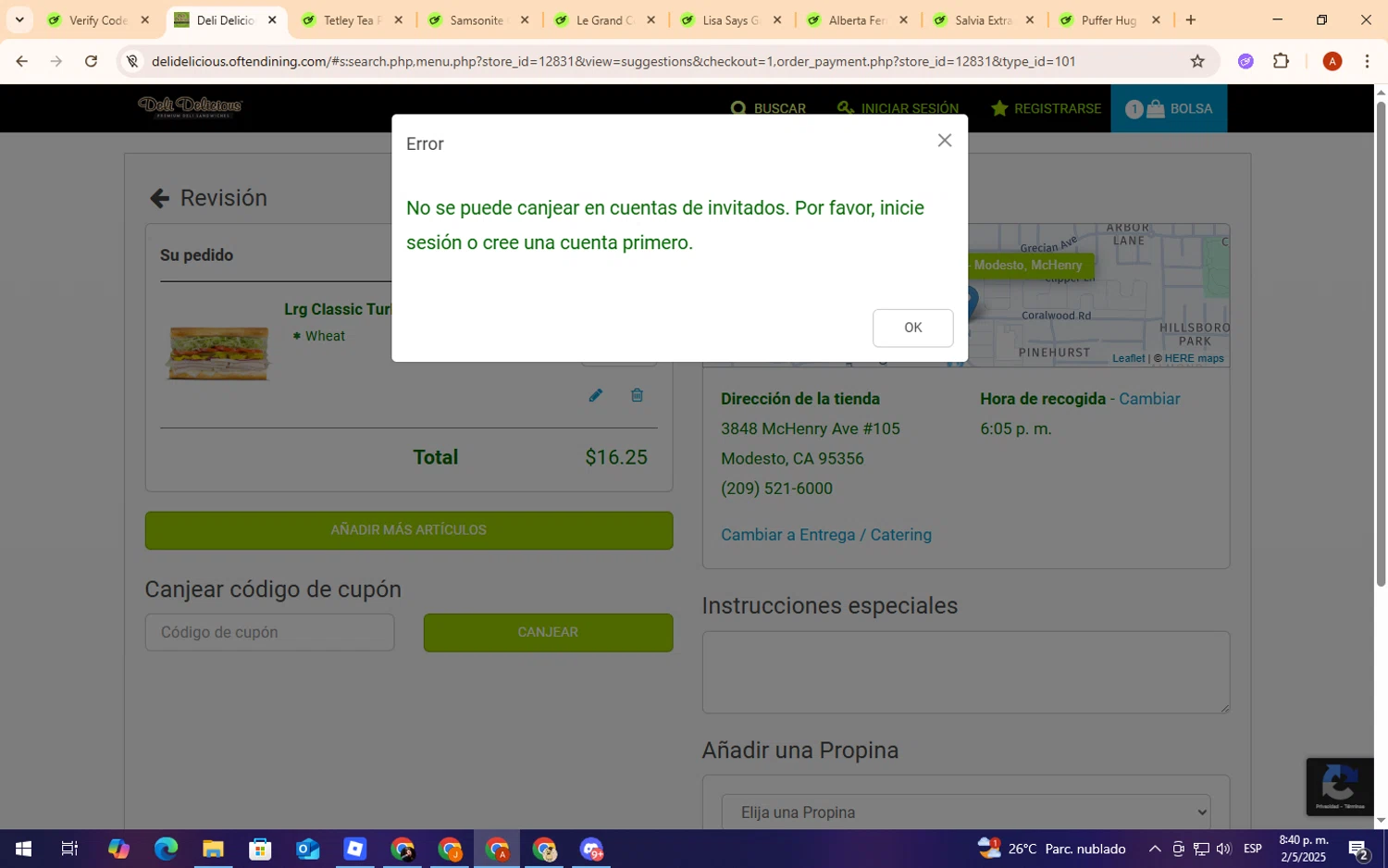
Task: Click the volume speaker icon
Action: point(1223,849)
